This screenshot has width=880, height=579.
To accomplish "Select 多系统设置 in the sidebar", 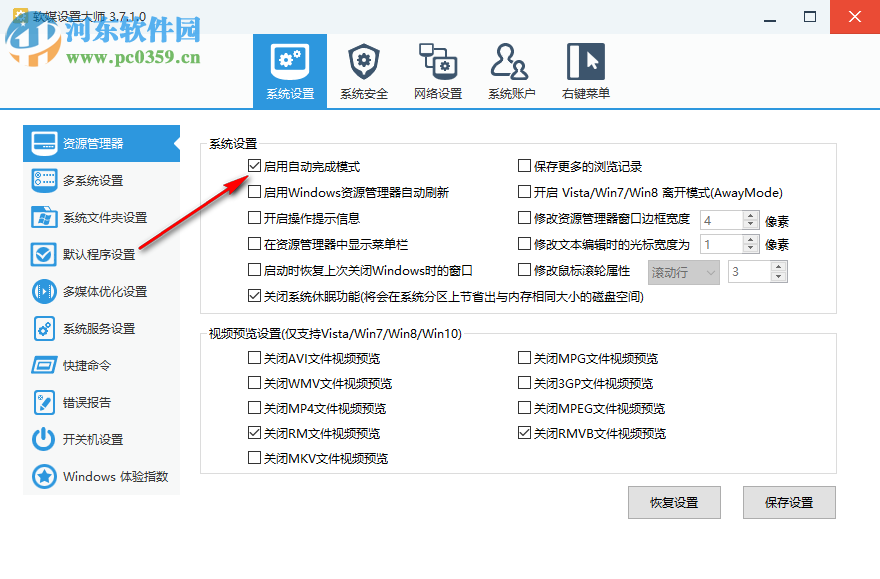I will click(95, 180).
